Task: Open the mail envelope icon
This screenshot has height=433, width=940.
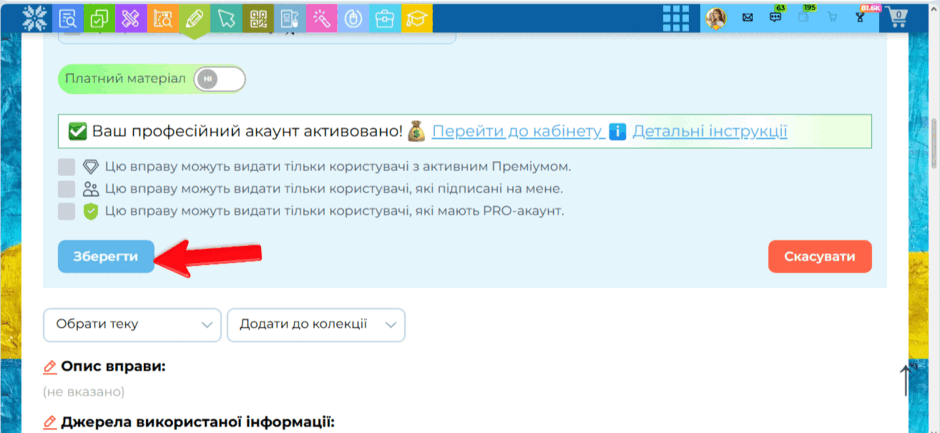Action: point(748,18)
